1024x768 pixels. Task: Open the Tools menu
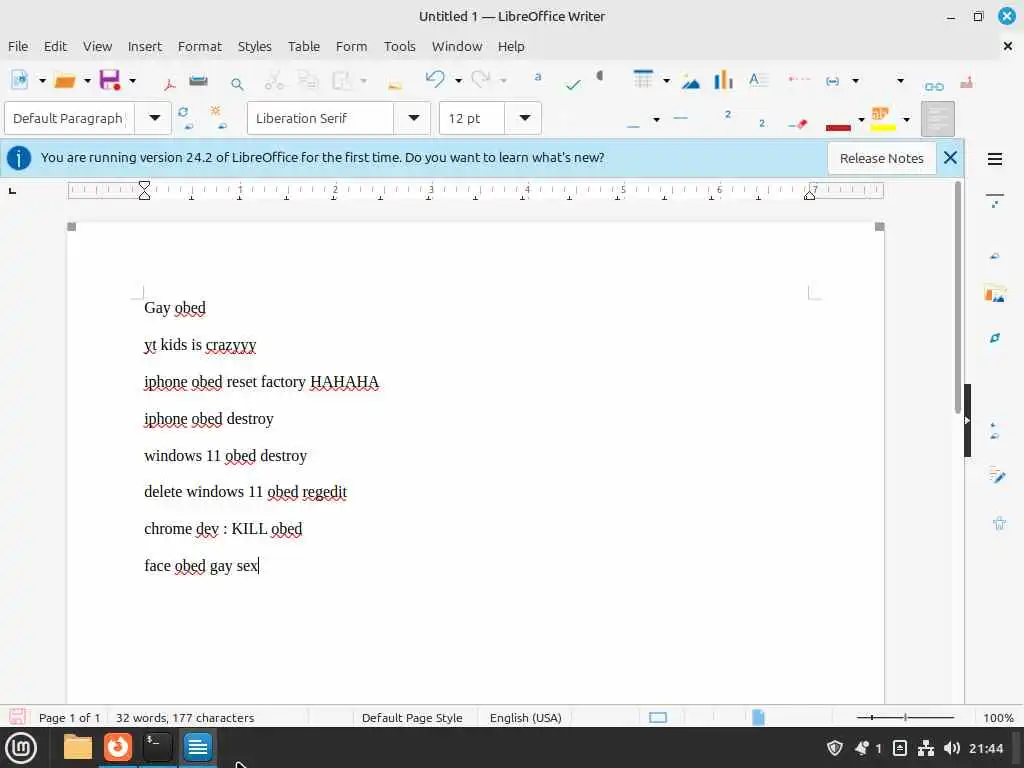point(400,46)
